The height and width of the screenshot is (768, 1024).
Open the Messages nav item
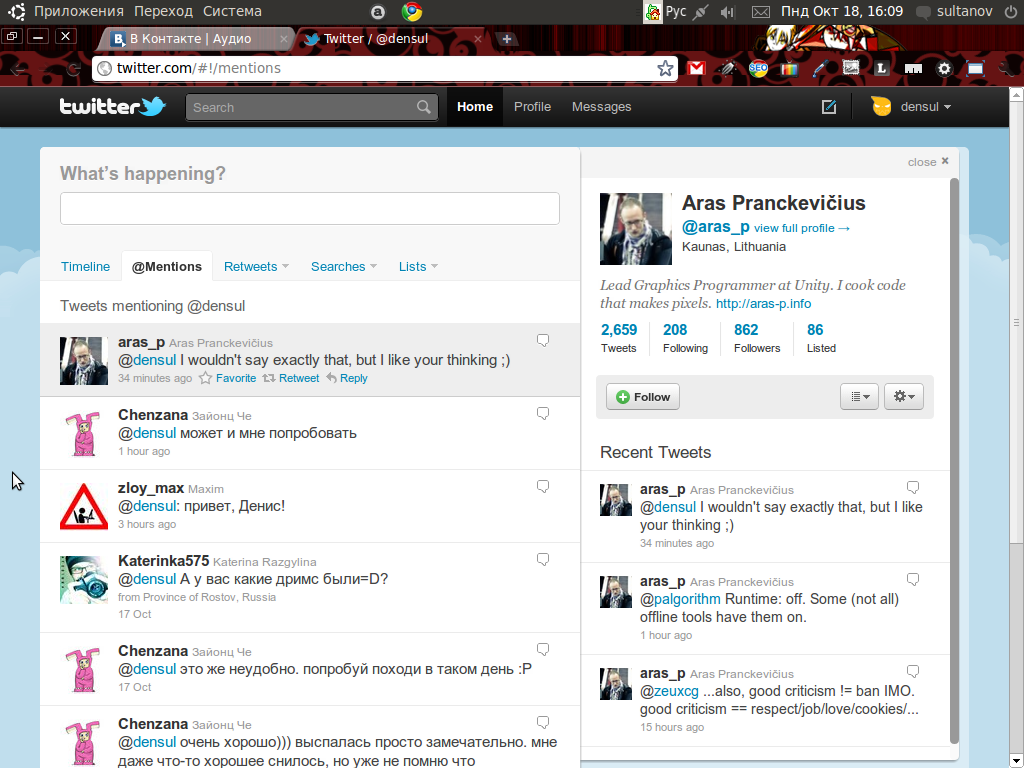[601, 106]
